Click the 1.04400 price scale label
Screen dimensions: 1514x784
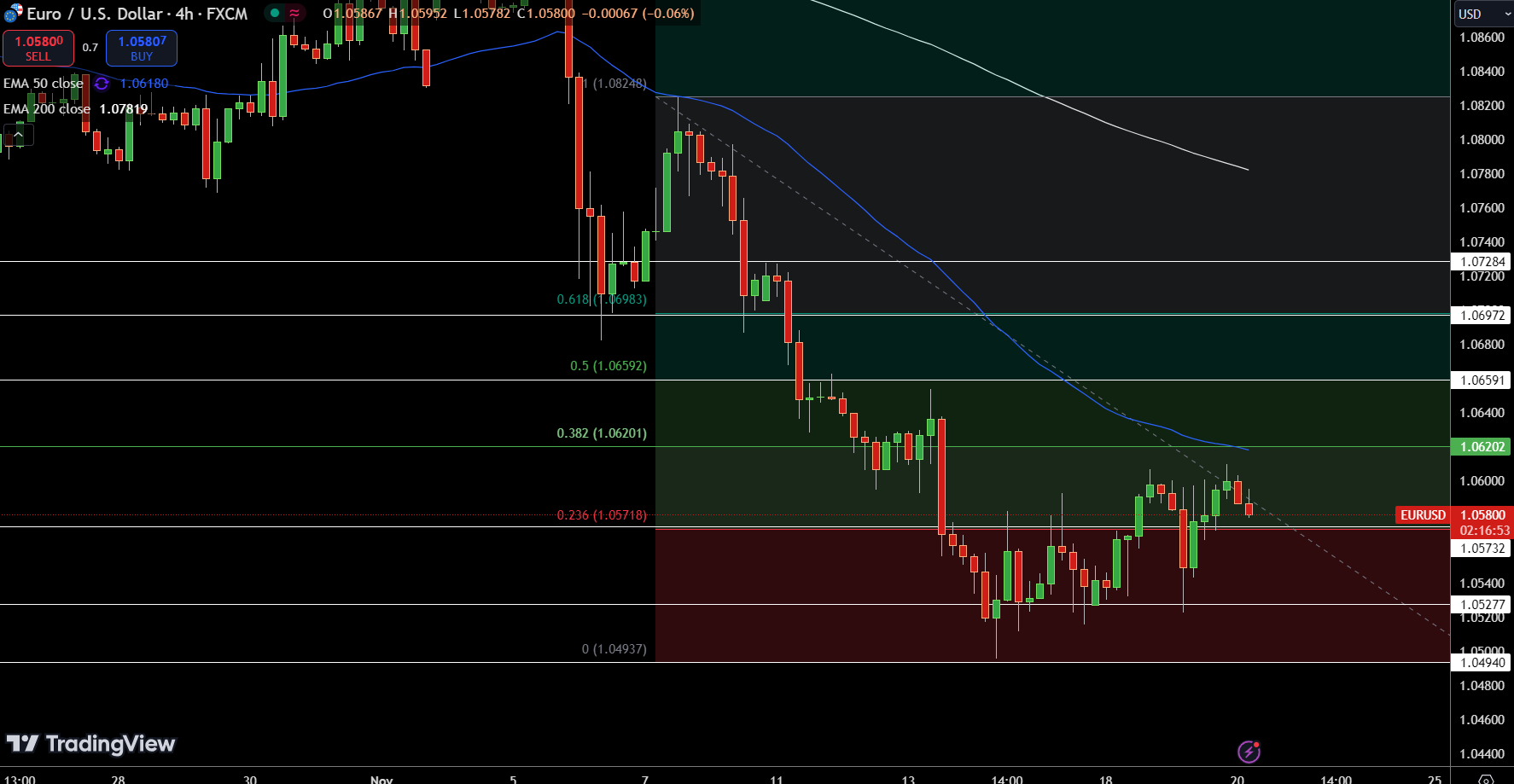tap(1482, 754)
